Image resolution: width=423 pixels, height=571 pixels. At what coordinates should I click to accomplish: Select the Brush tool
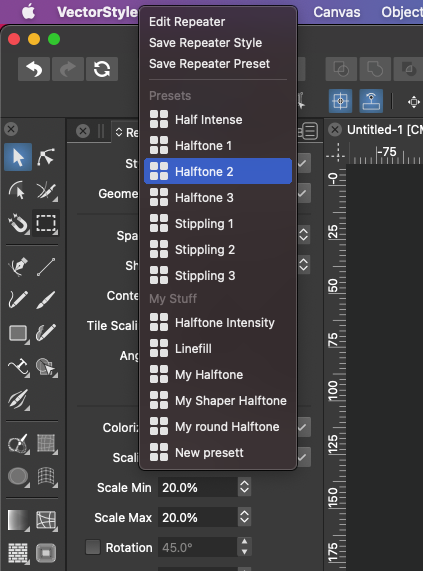click(46, 300)
